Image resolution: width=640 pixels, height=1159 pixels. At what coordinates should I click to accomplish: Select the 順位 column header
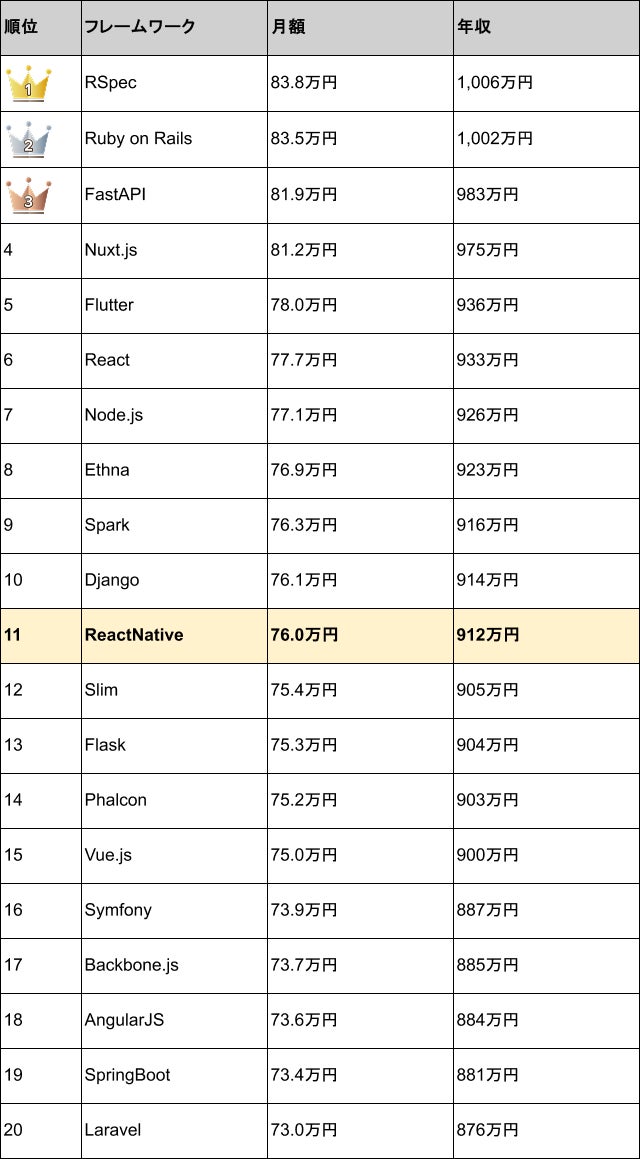pyautogui.click(x=41, y=27)
